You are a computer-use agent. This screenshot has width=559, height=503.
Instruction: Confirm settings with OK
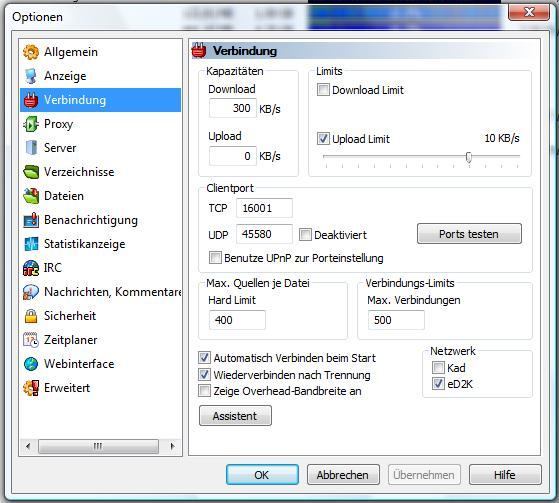pos(262,475)
